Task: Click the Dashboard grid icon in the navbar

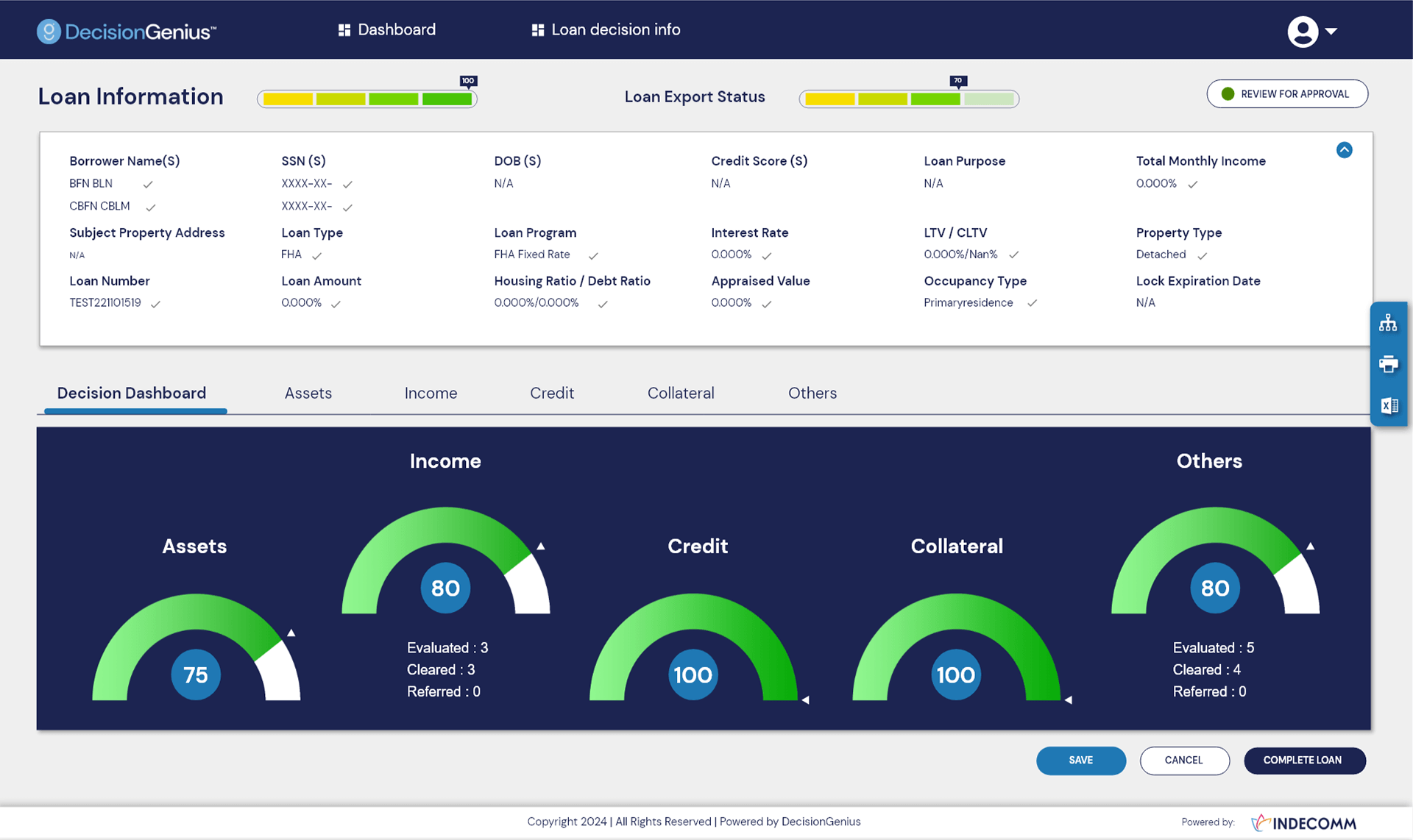Action: click(x=343, y=29)
